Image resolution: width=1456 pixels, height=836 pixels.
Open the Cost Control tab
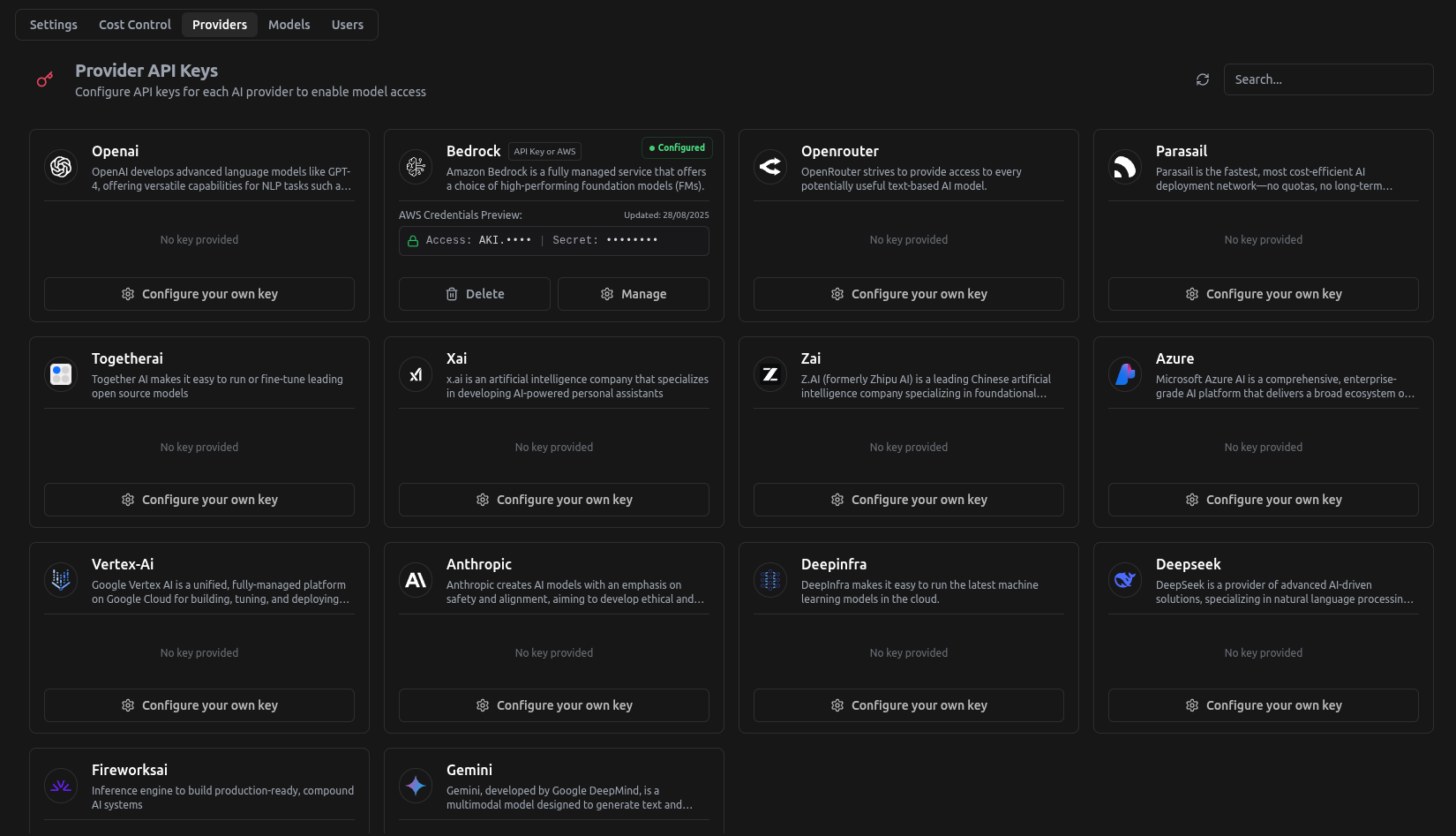point(135,25)
